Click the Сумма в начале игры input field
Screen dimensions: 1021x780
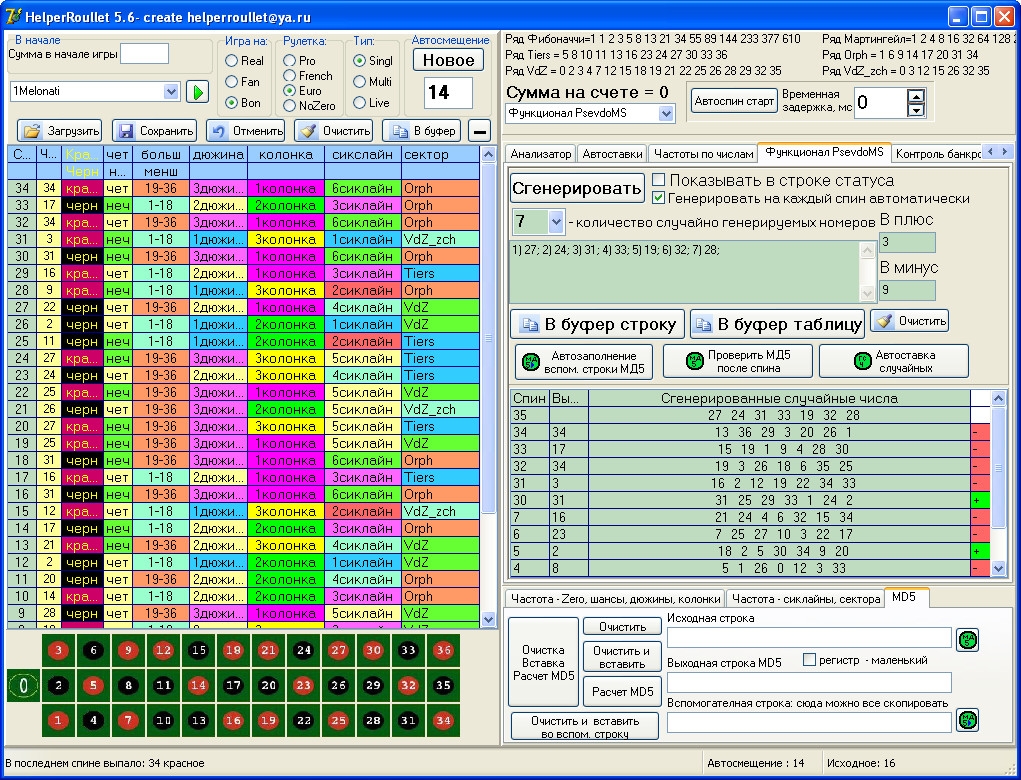click(144, 54)
